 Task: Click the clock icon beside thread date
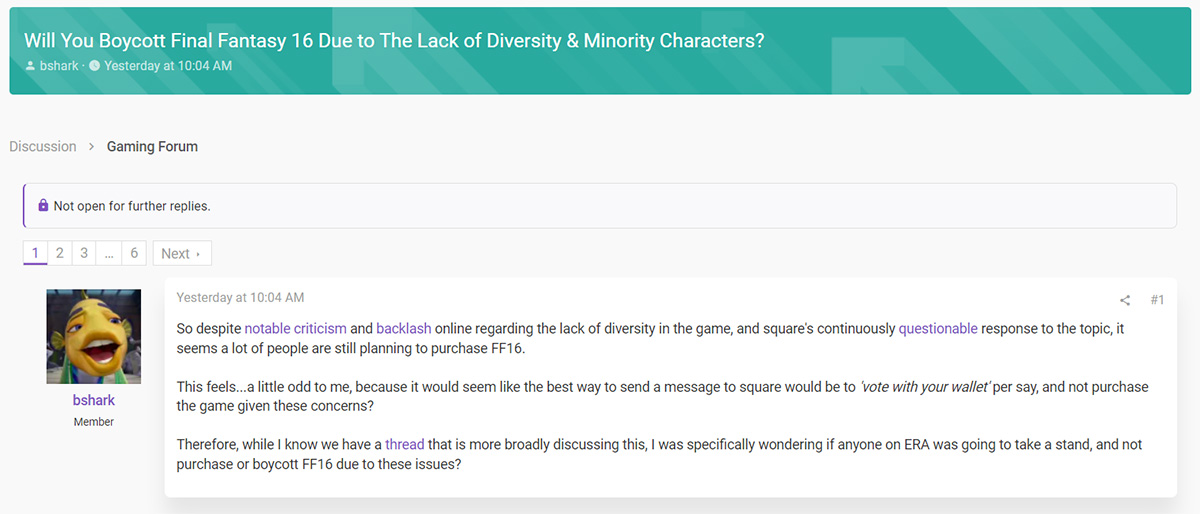point(94,66)
